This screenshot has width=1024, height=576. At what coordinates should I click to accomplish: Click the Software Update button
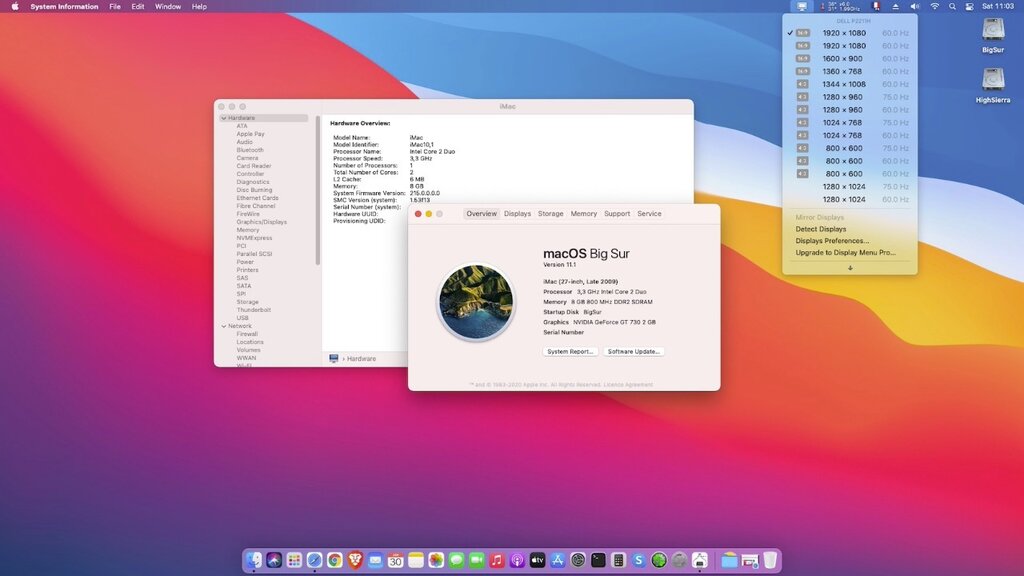[x=634, y=352]
